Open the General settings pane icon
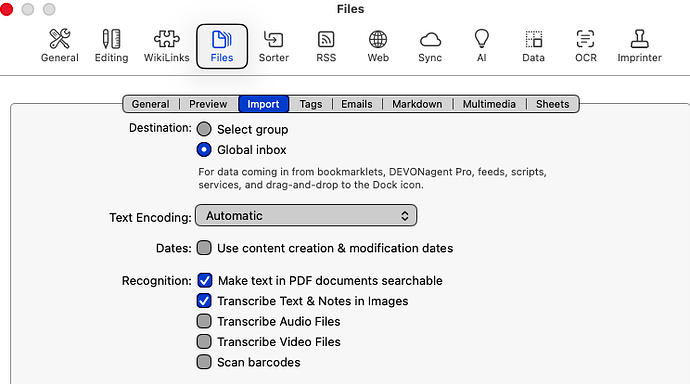This screenshot has height=384, width=690. tap(59, 46)
